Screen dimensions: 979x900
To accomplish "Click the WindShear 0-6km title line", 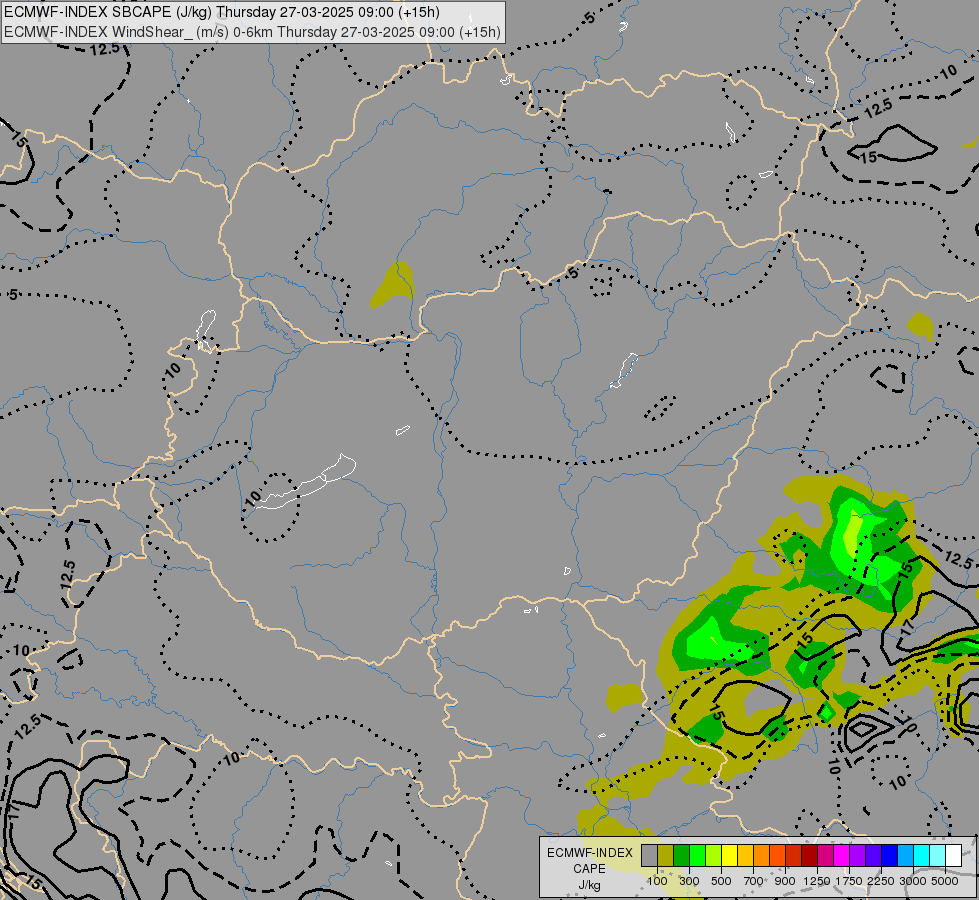I will (x=252, y=32).
